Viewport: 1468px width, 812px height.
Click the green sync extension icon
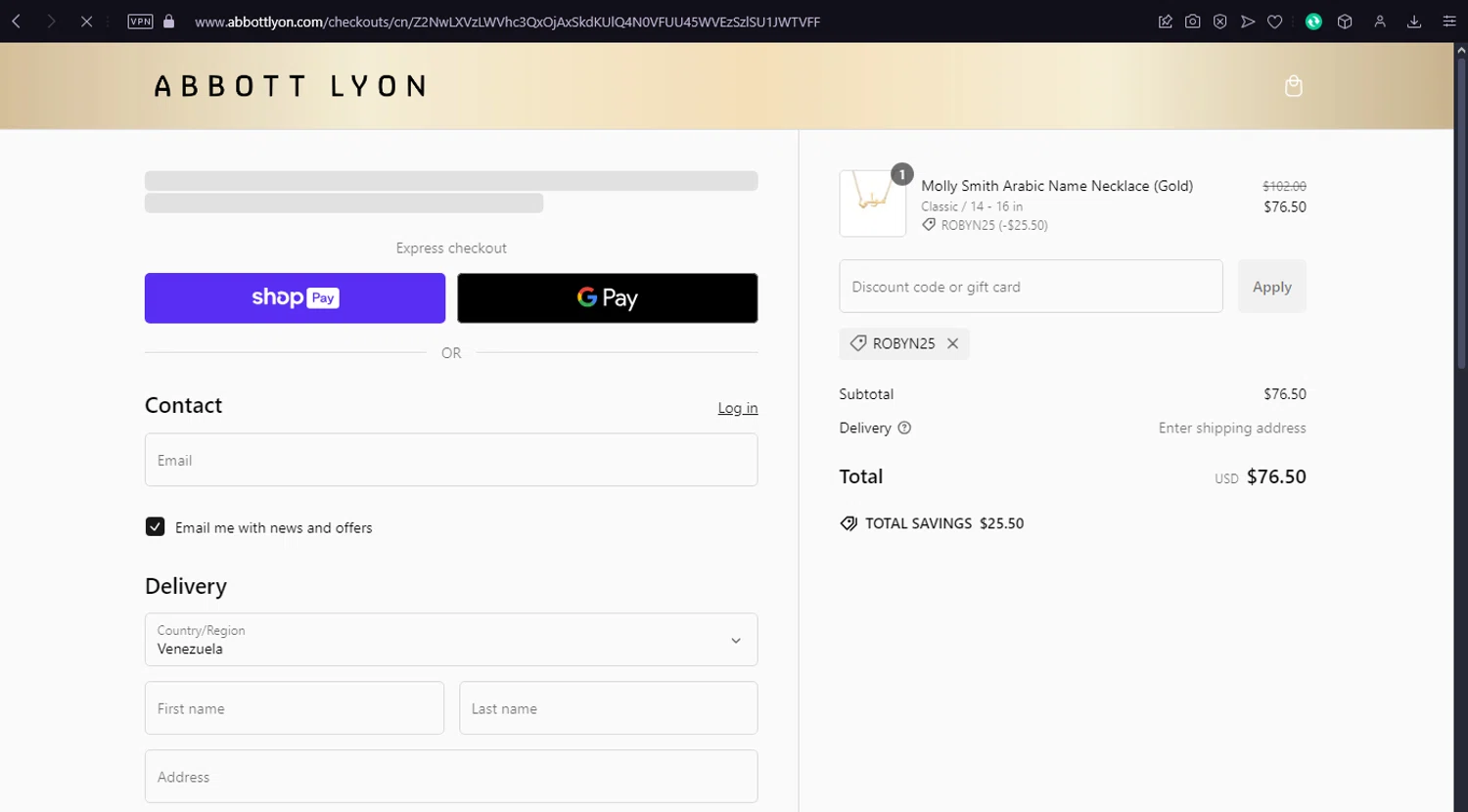(x=1313, y=22)
